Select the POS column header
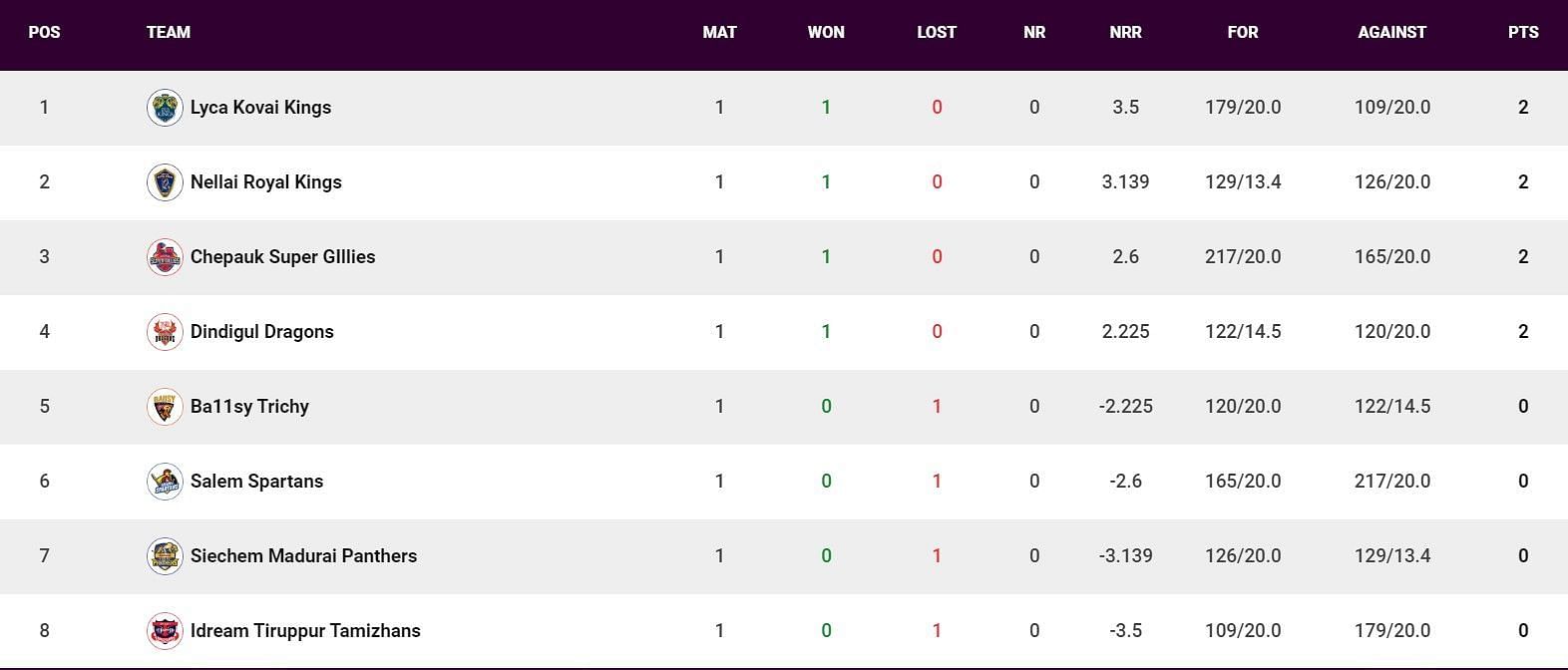 pos(44,32)
